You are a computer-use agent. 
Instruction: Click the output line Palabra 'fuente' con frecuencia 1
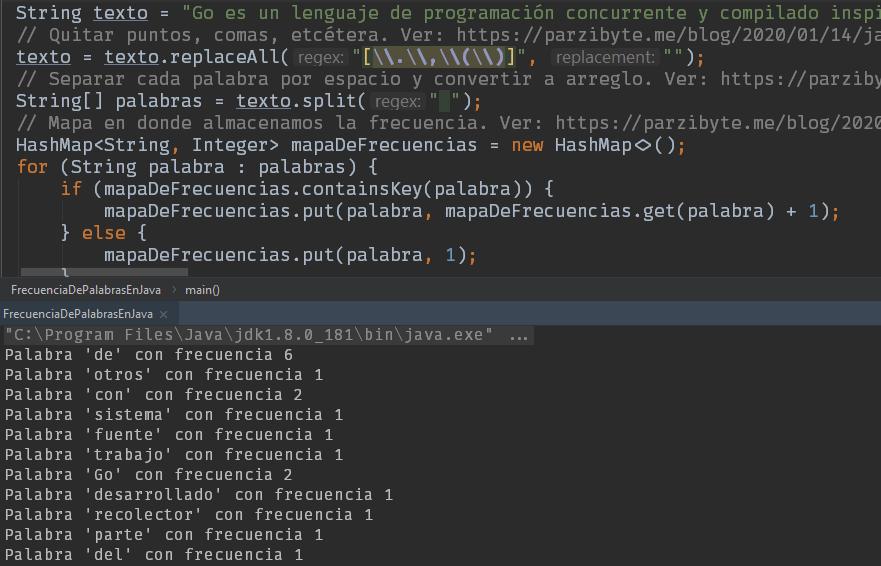pyautogui.click(x=169, y=435)
